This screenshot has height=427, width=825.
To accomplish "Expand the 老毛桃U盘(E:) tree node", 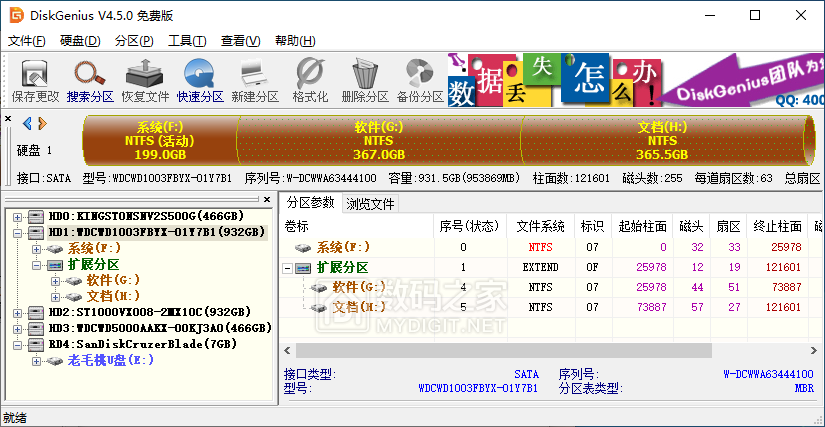I will [36, 361].
